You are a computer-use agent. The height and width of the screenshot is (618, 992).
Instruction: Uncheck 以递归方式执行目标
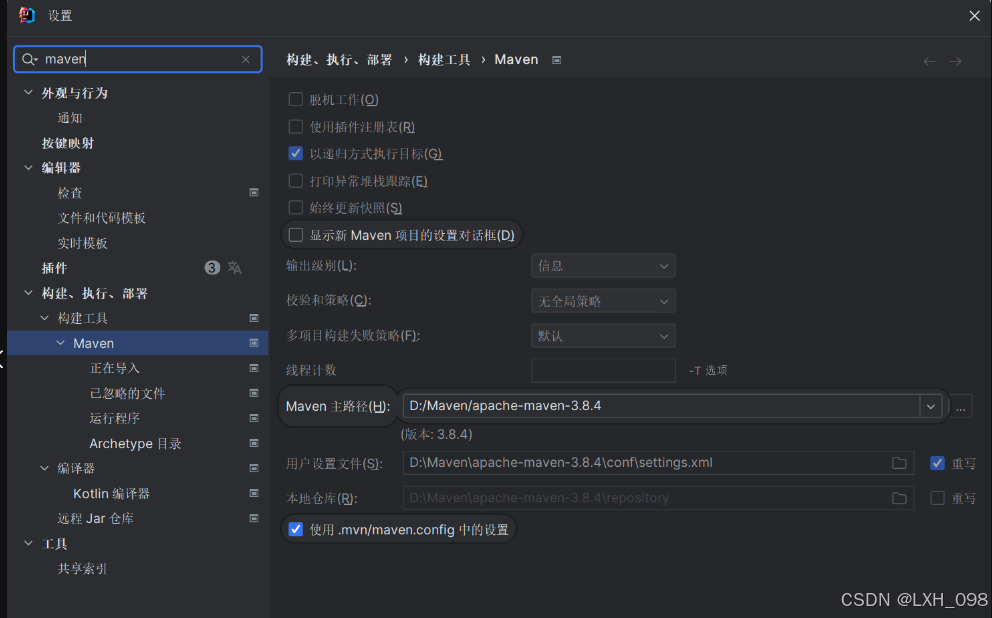pos(295,154)
